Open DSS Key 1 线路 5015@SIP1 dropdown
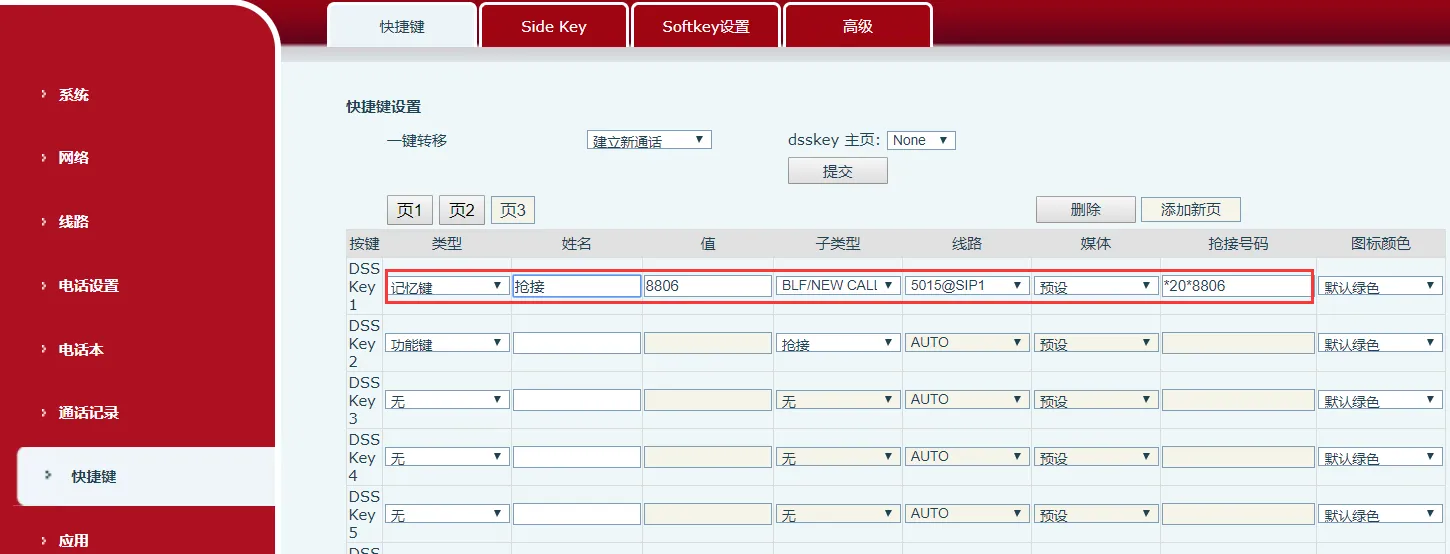The width and height of the screenshot is (1450, 554). [x=966, y=286]
